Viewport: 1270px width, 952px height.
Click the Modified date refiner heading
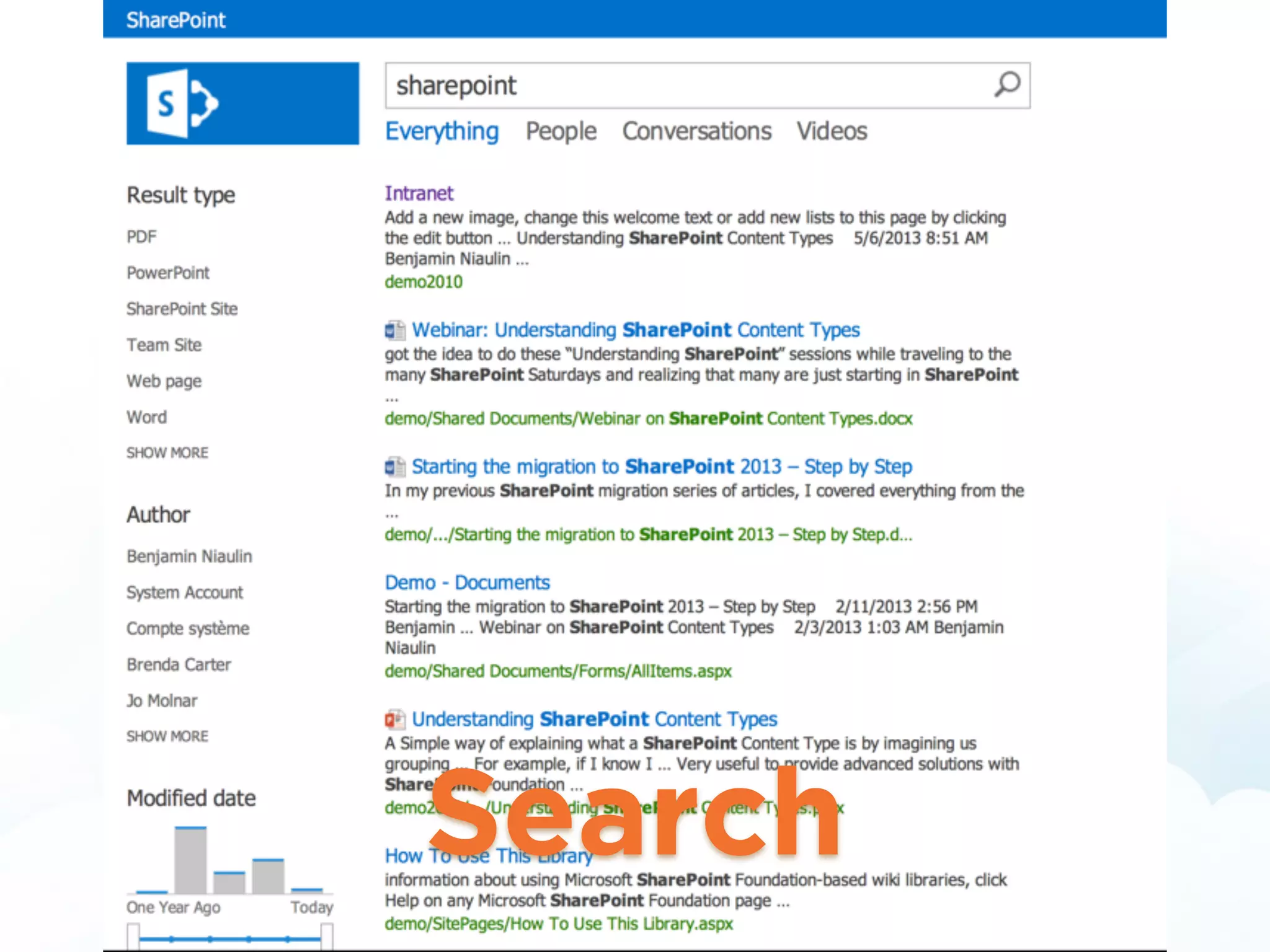191,798
